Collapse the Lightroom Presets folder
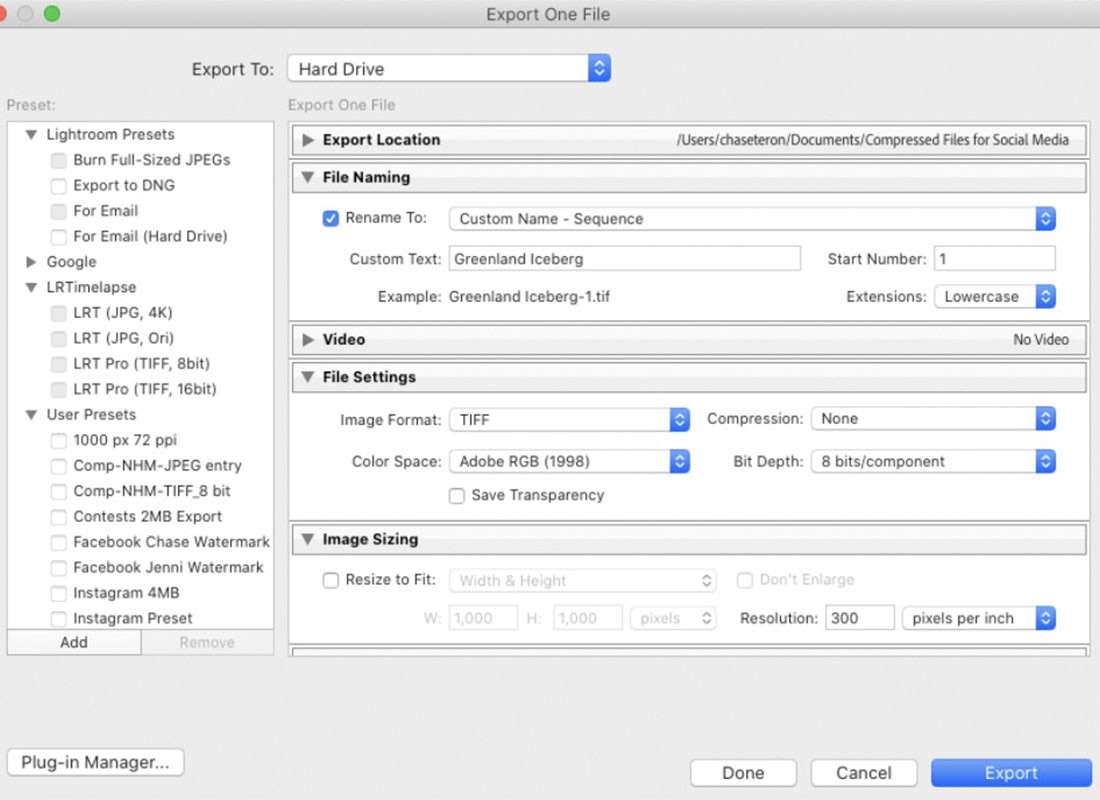 31,135
